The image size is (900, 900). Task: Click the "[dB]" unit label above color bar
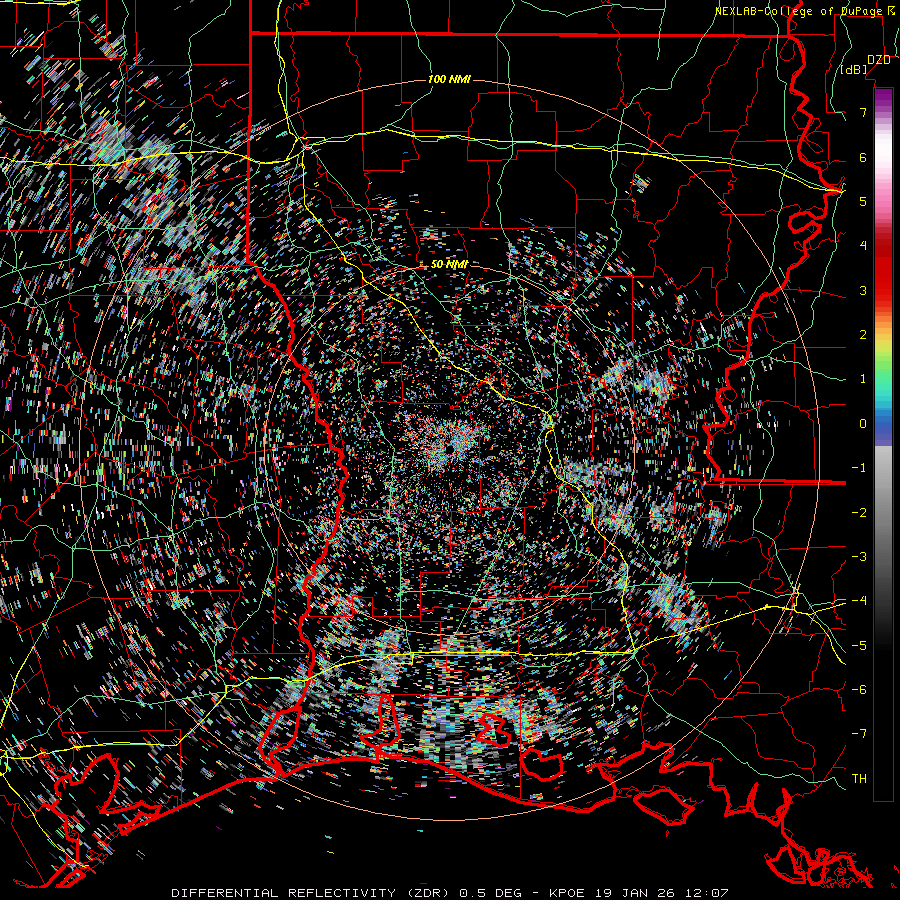tap(854, 69)
